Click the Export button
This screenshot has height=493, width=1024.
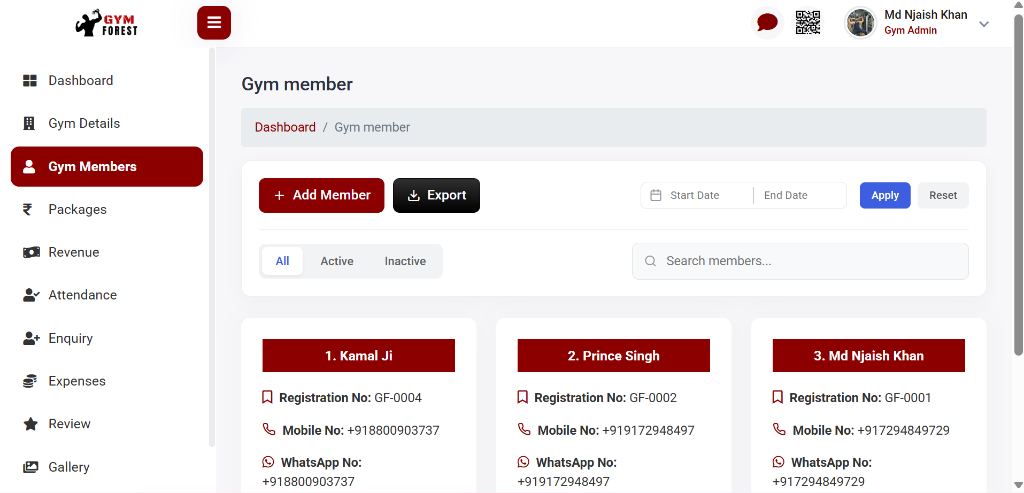pos(436,195)
